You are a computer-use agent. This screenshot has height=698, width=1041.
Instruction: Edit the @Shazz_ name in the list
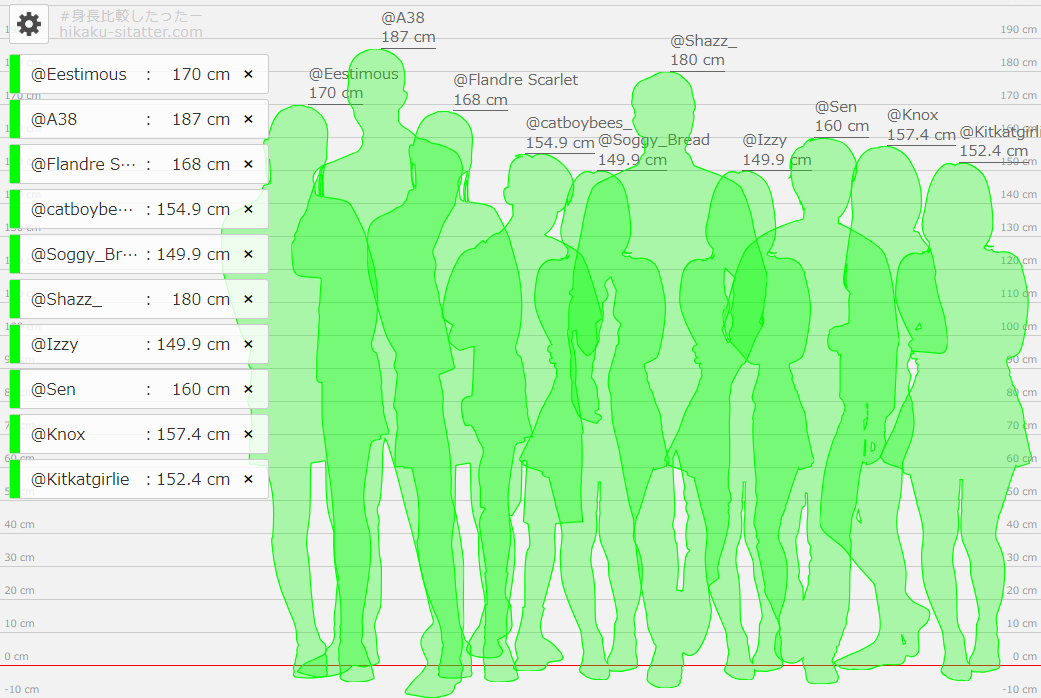(66, 300)
